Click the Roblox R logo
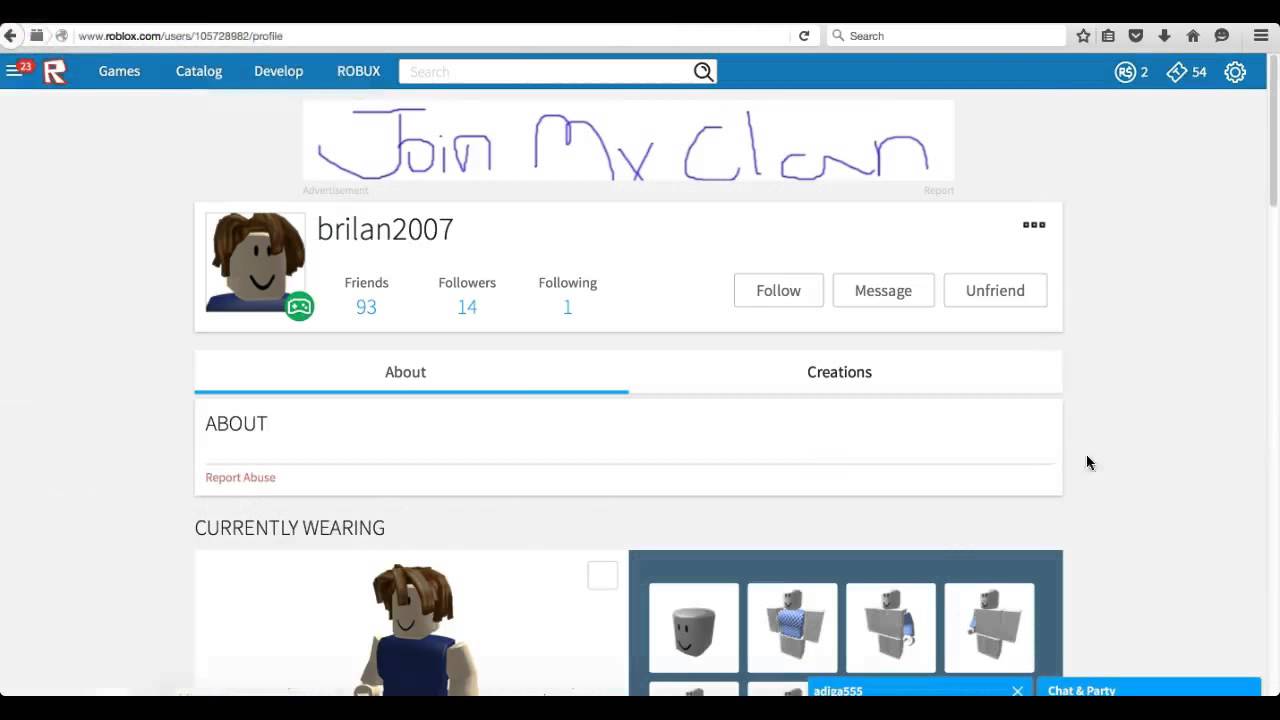Image resolution: width=1280 pixels, height=720 pixels. click(55, 72)
